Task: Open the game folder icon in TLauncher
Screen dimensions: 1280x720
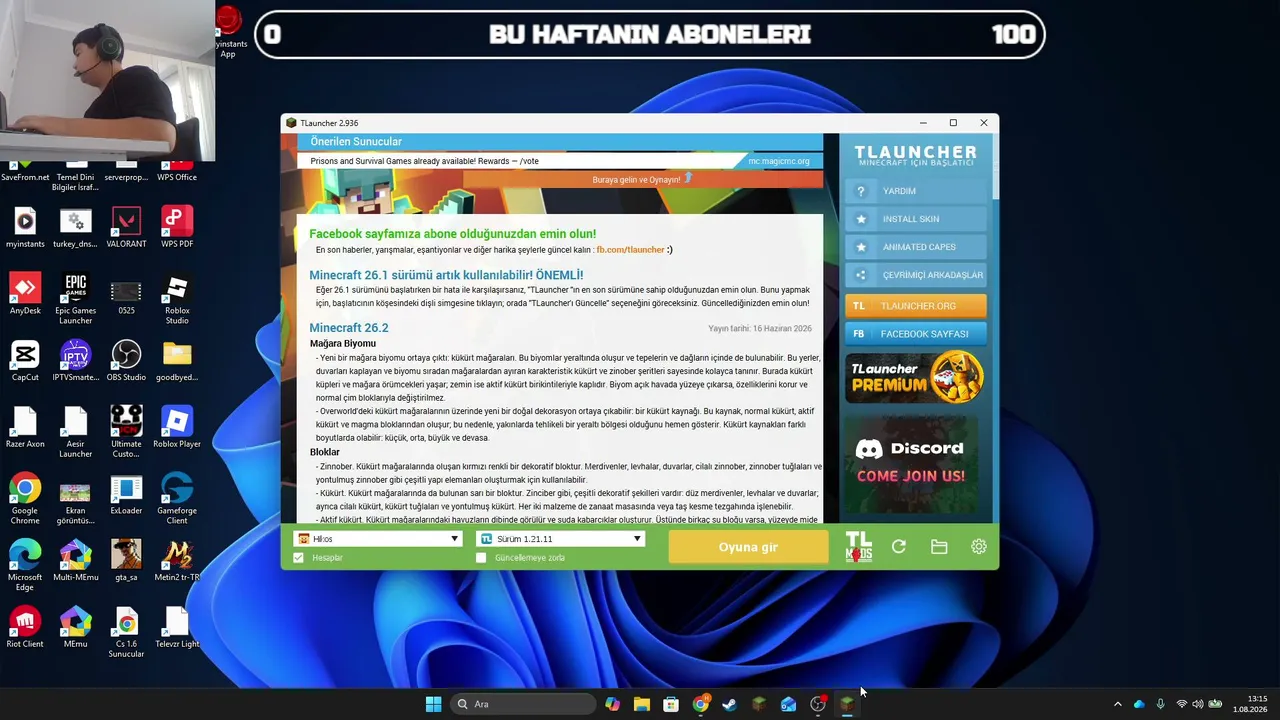Action: [x=939, y=547]
